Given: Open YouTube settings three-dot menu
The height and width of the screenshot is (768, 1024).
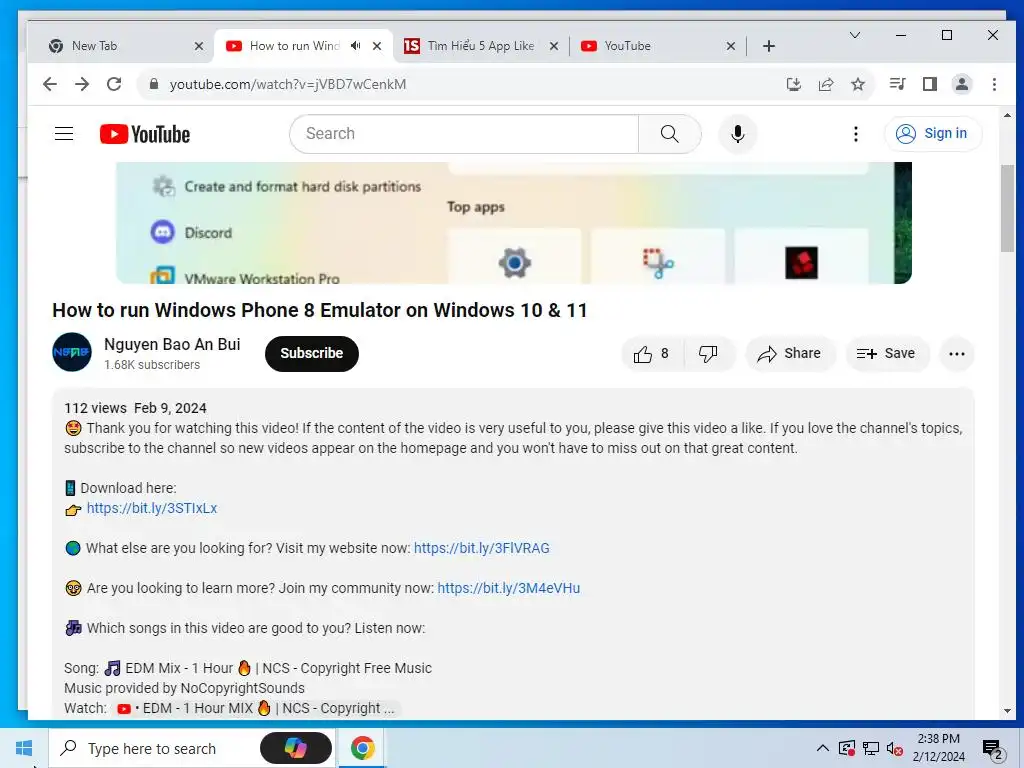Looking at the screenshot, I should click(x=856, y=134).
